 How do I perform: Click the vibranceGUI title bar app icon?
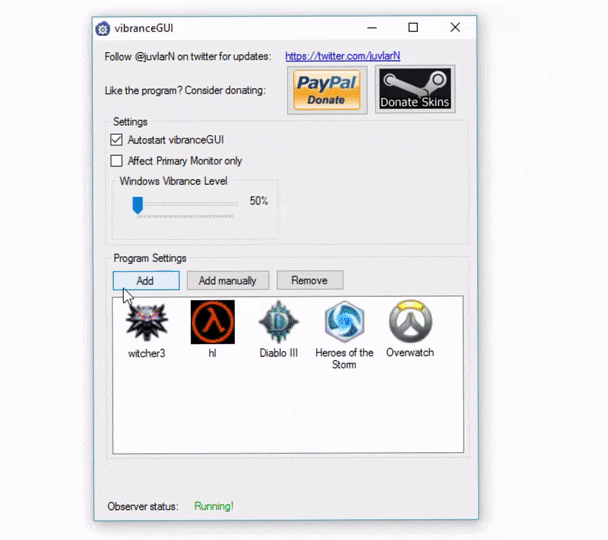pyautogui.click(x=103, y=29)
